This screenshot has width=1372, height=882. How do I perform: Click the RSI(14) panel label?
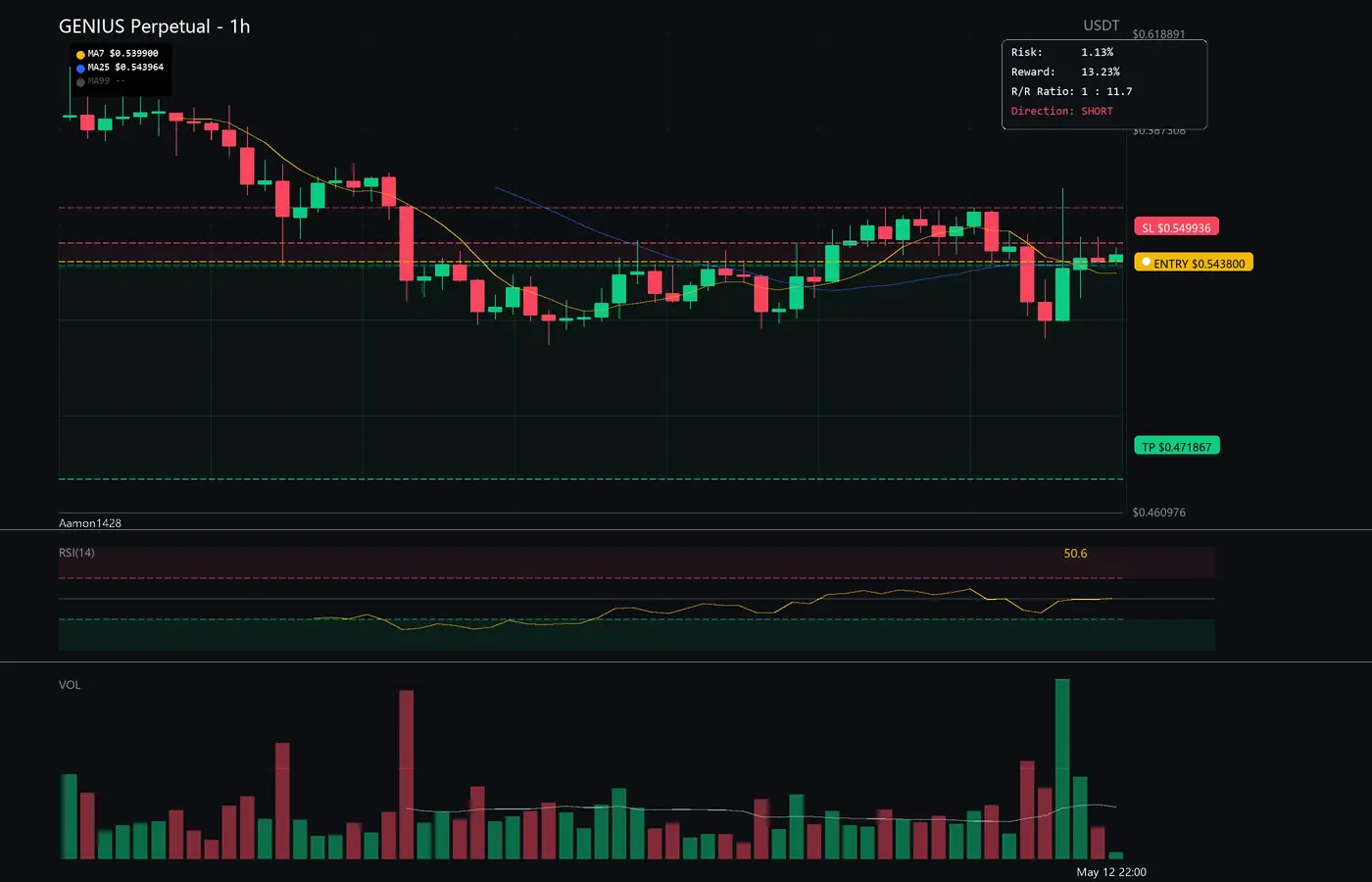[x=76, y=553]
